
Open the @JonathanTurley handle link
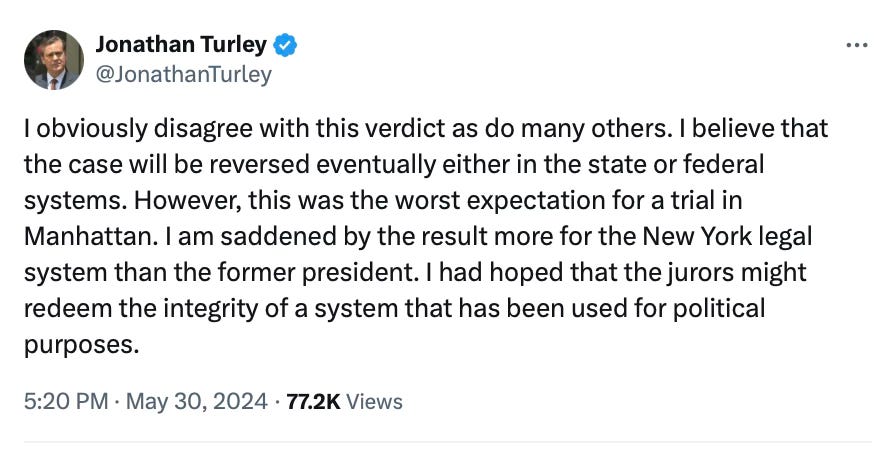tap(183, 74)
